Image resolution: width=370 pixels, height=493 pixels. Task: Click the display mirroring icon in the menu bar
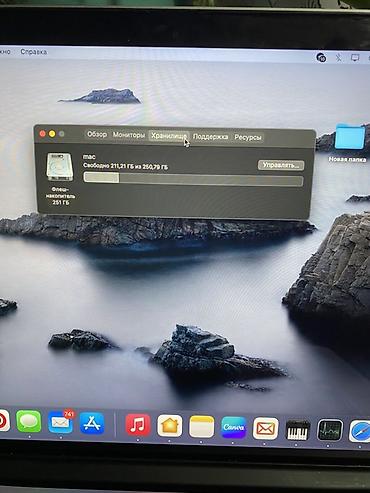coord(355,58)
